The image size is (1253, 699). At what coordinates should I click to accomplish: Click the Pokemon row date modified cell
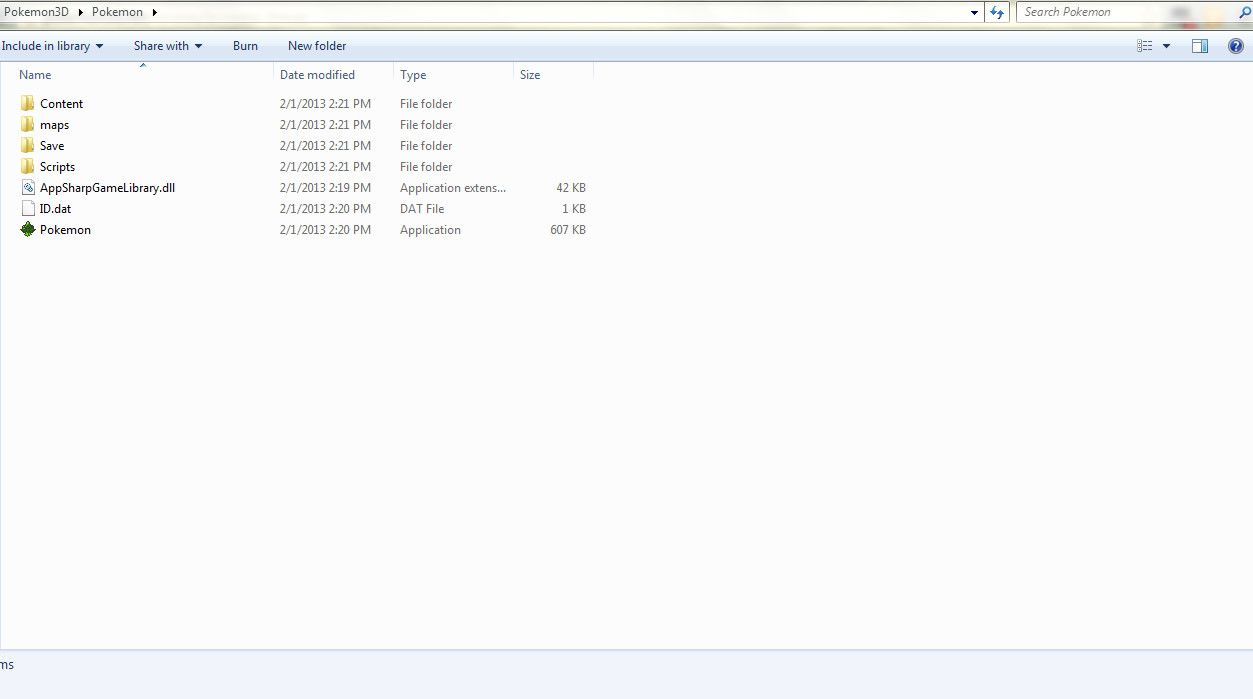tap(325, 230)
